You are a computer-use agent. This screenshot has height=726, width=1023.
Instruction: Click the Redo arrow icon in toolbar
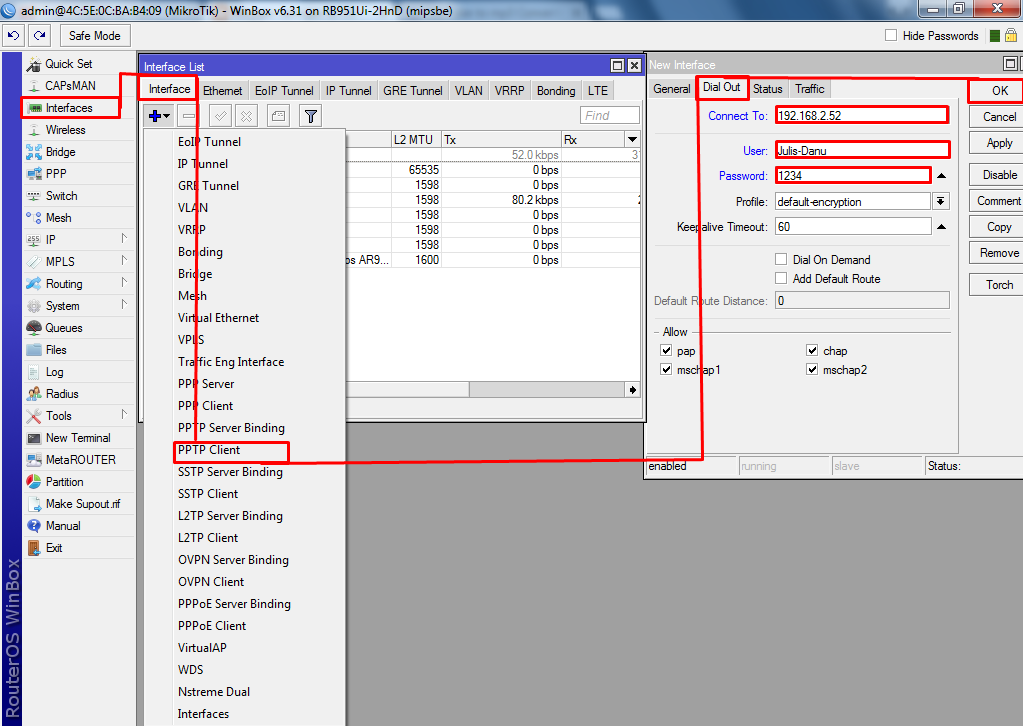click(40, 35)
